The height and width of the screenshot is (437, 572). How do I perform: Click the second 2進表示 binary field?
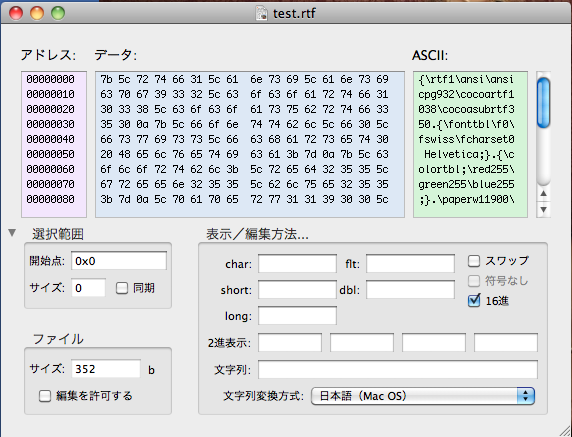point(362,343)
